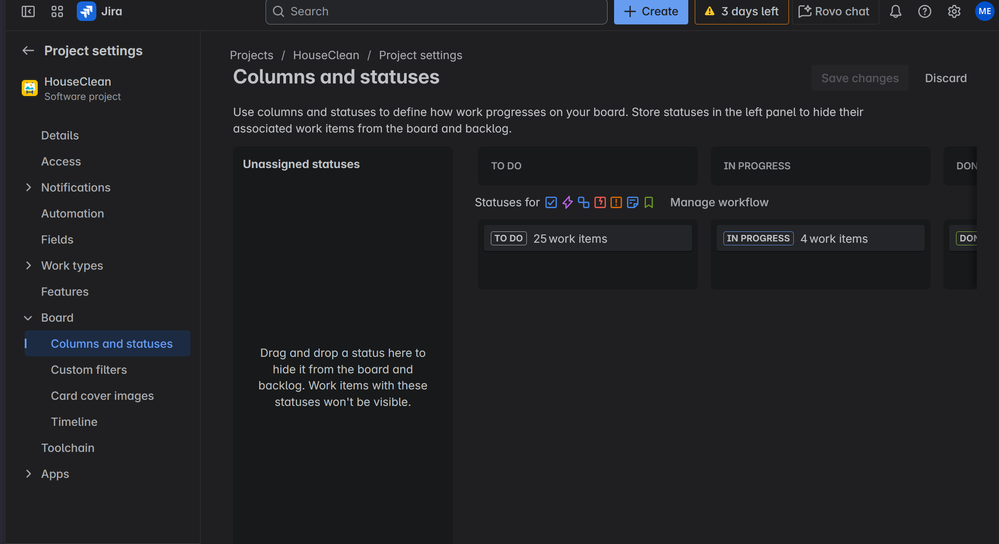This screenshot has height=544, width=999.
Task: Select the IN PROGRESS column header
Action: pyautogui.click(x=820, y=166)
